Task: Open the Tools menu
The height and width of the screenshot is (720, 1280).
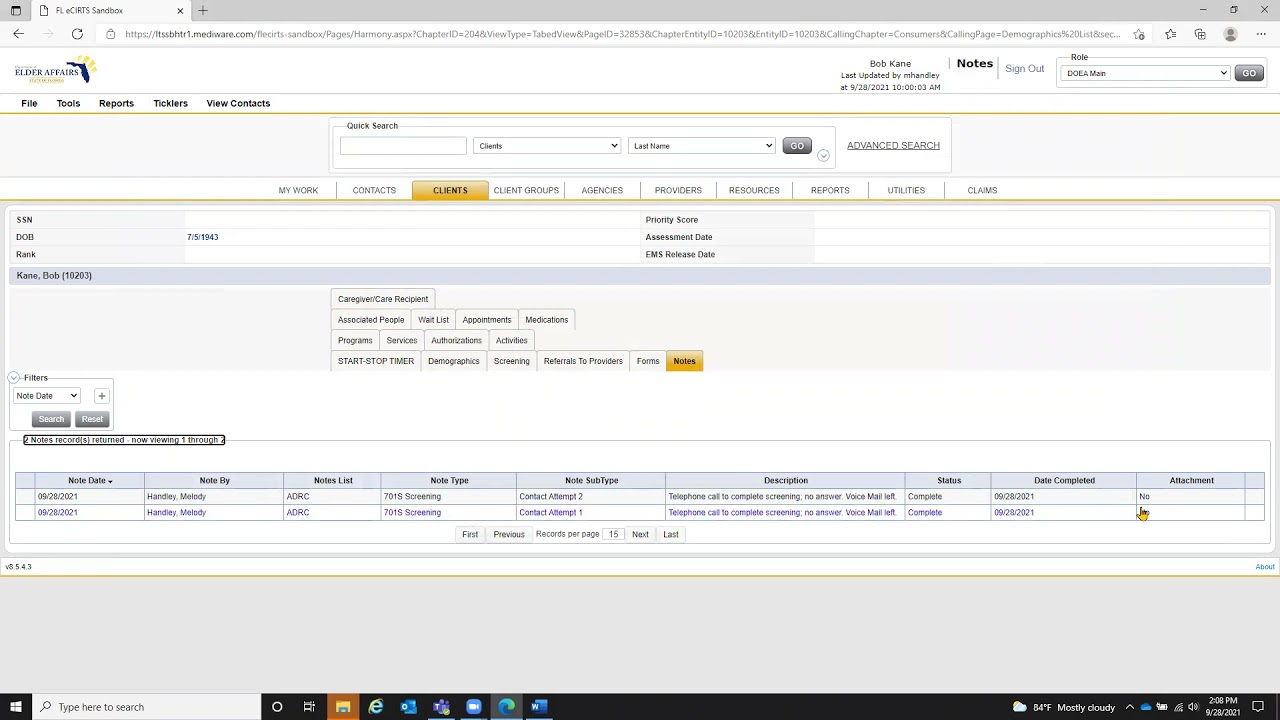Action: point(68,103)
